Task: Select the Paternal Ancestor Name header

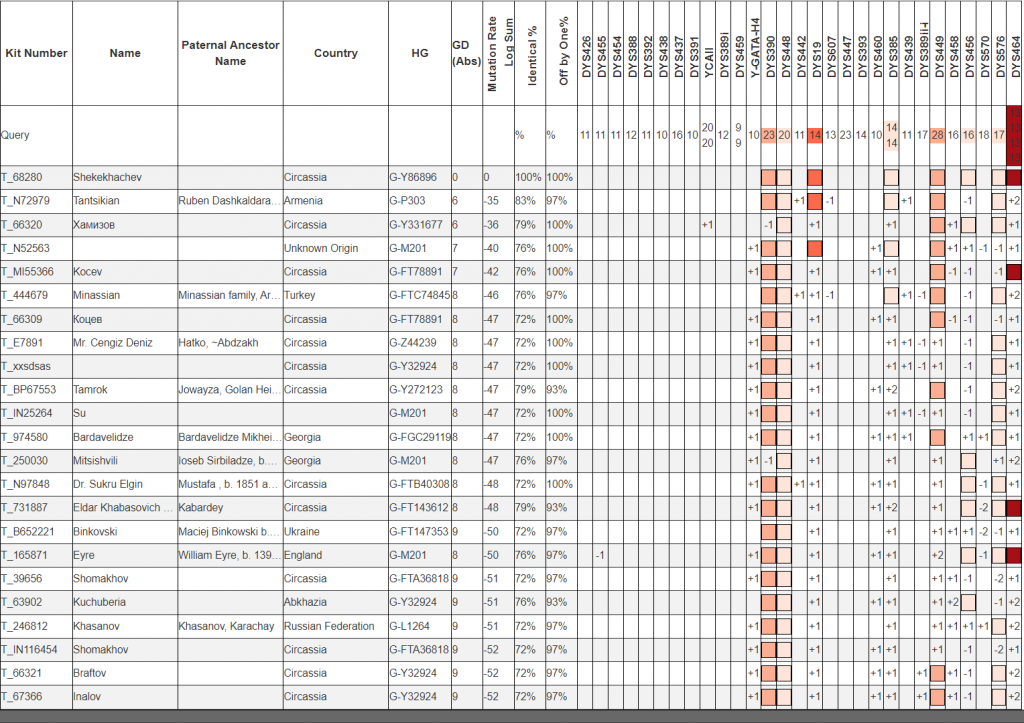Action: pos(230,53)
